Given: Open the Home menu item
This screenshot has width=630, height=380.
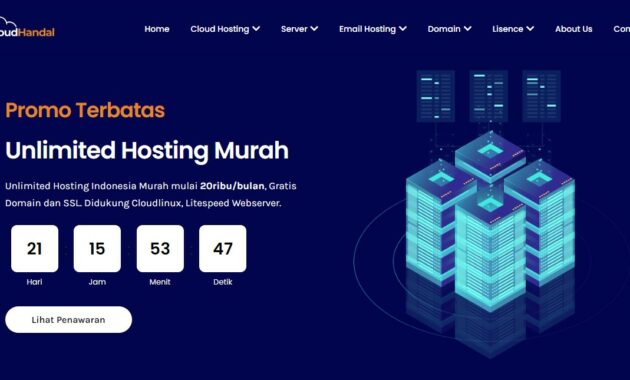Looking at the screenshot, I should tap(157, 29).
